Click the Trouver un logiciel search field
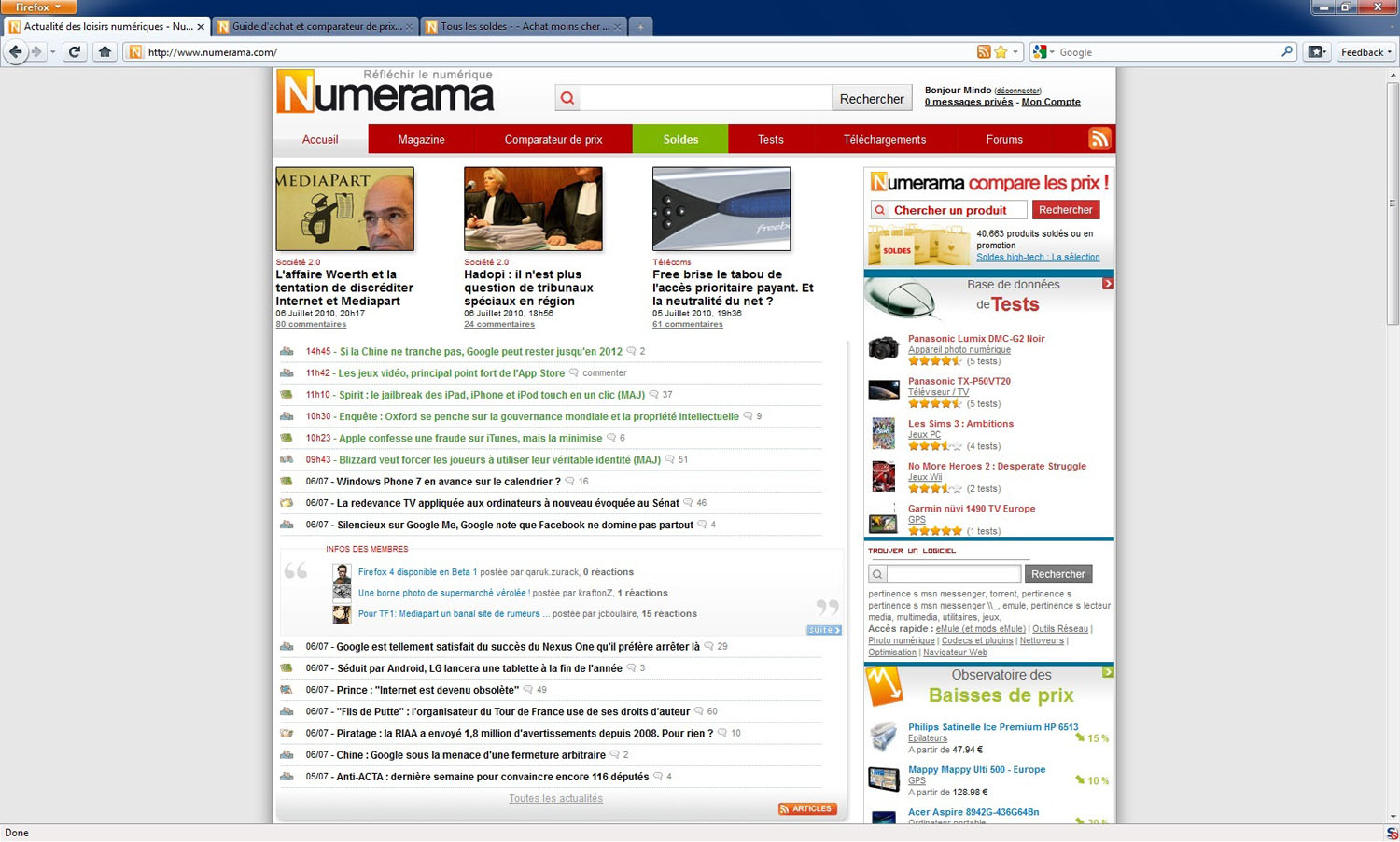 [953, 574]
